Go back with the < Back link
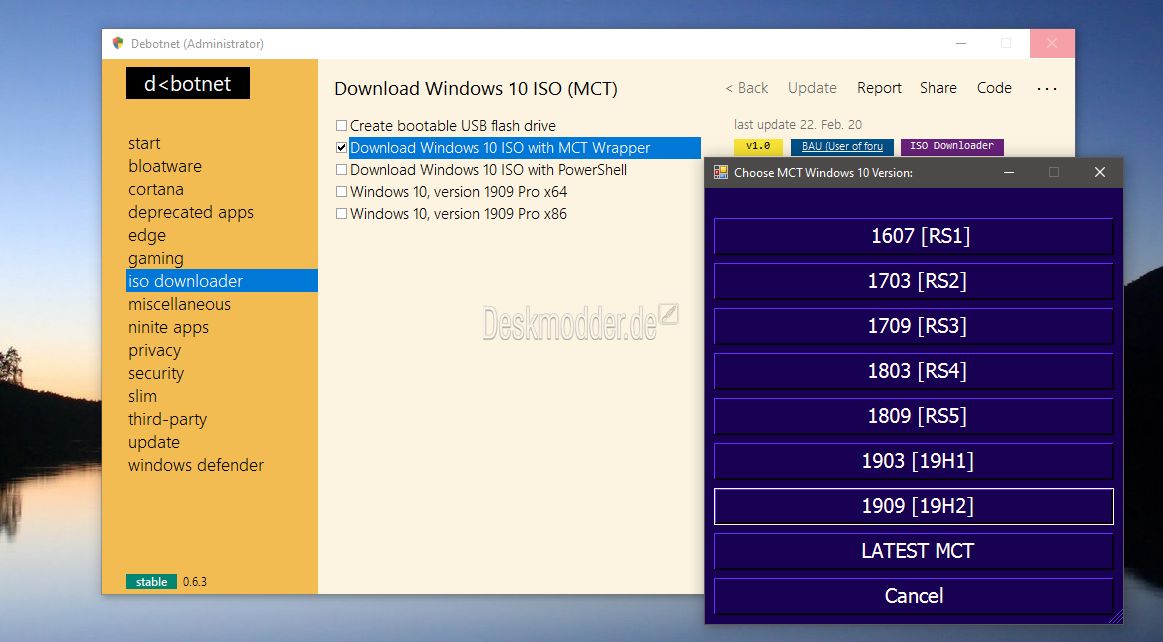 [746, 87]
